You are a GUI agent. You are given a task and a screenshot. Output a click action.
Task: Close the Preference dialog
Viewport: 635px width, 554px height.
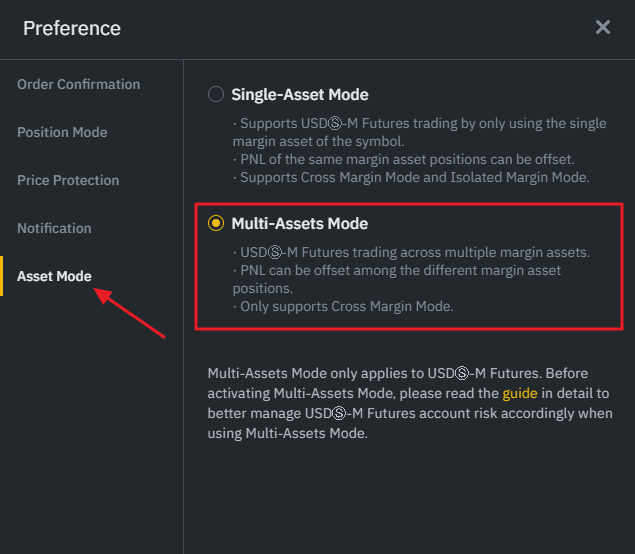tap(603, 28)
